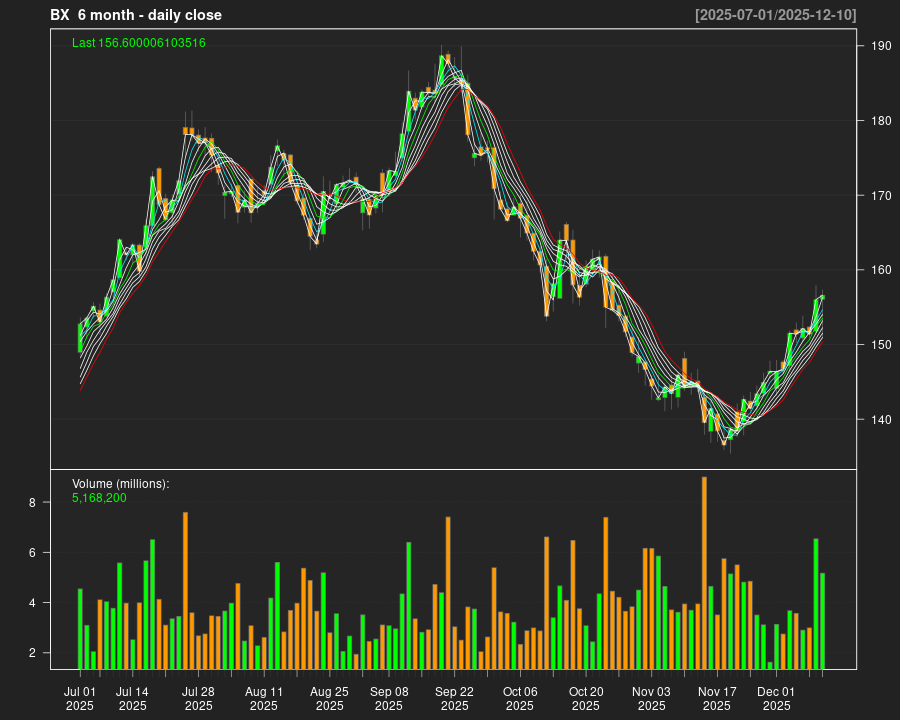Click the tall orange volume bar in late July
Screen dimensions: 900x720
(185, 590)
